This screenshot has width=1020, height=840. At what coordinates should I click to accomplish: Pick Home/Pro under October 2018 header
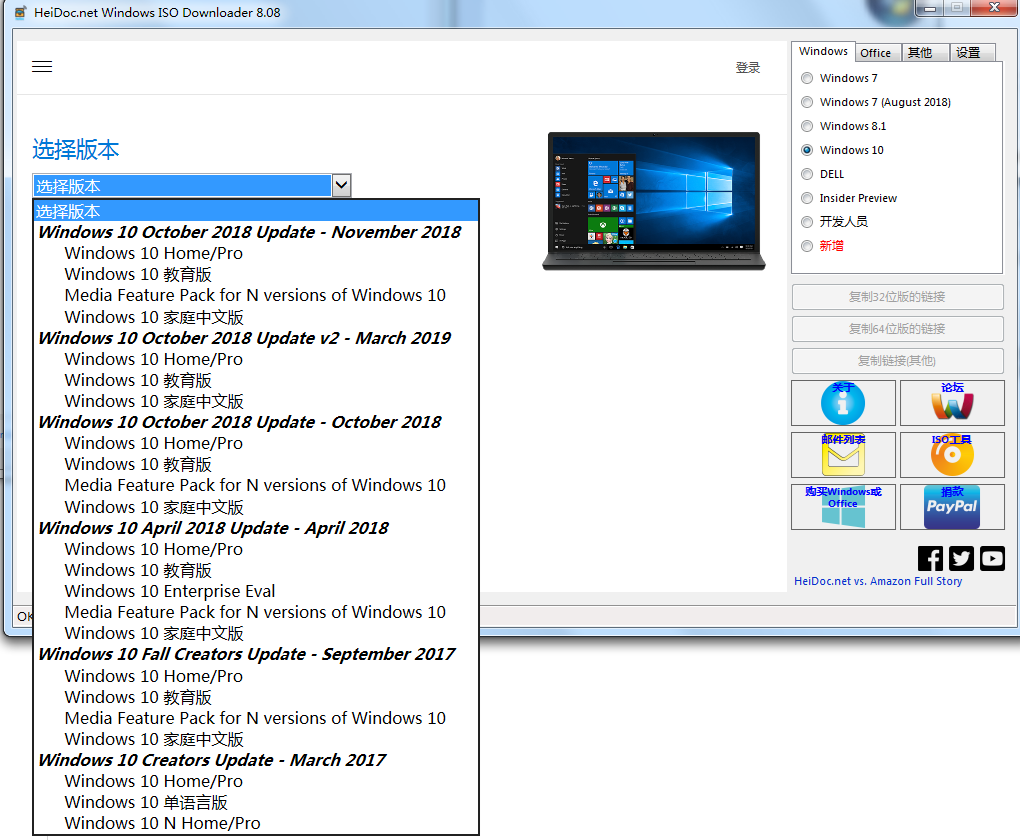pyautogui.click(x=256, y=443)
